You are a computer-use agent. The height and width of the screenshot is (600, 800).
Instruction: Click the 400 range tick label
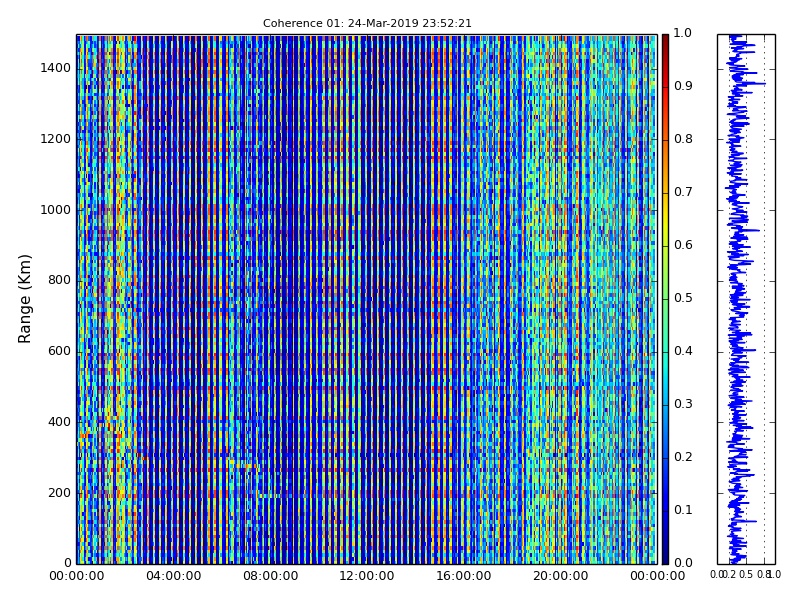[x=59, y=422]
